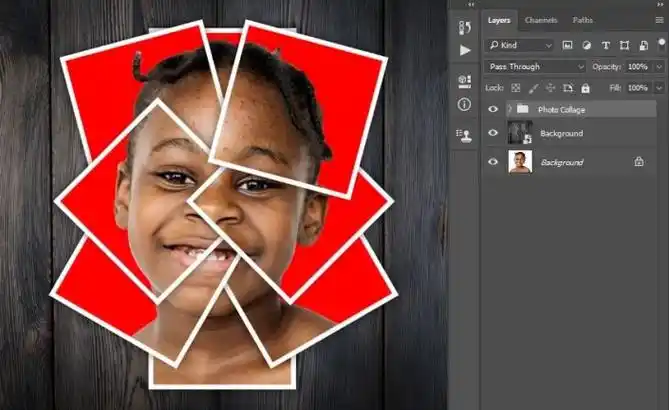The image size is (669, 410).
Task: Open the Opacity dropdown arrow
Action: (655, 66)
